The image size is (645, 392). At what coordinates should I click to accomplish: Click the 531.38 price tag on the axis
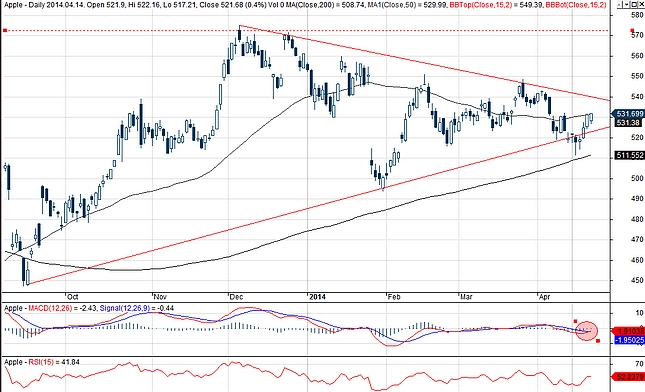(629, 123)
